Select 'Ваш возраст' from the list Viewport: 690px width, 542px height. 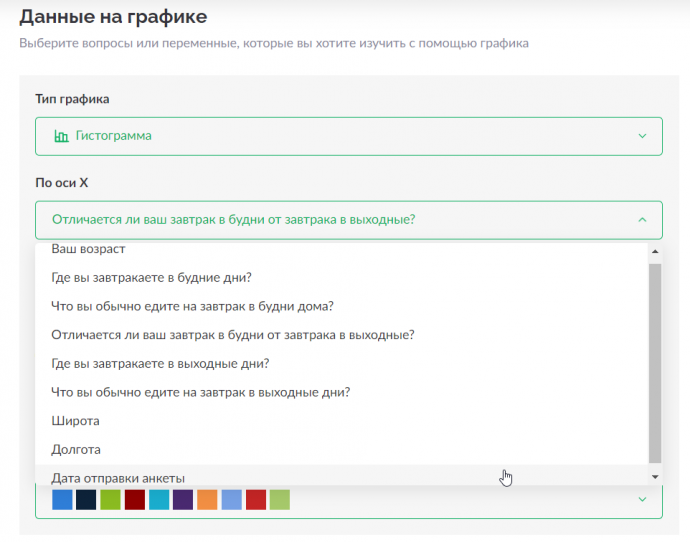341,249
